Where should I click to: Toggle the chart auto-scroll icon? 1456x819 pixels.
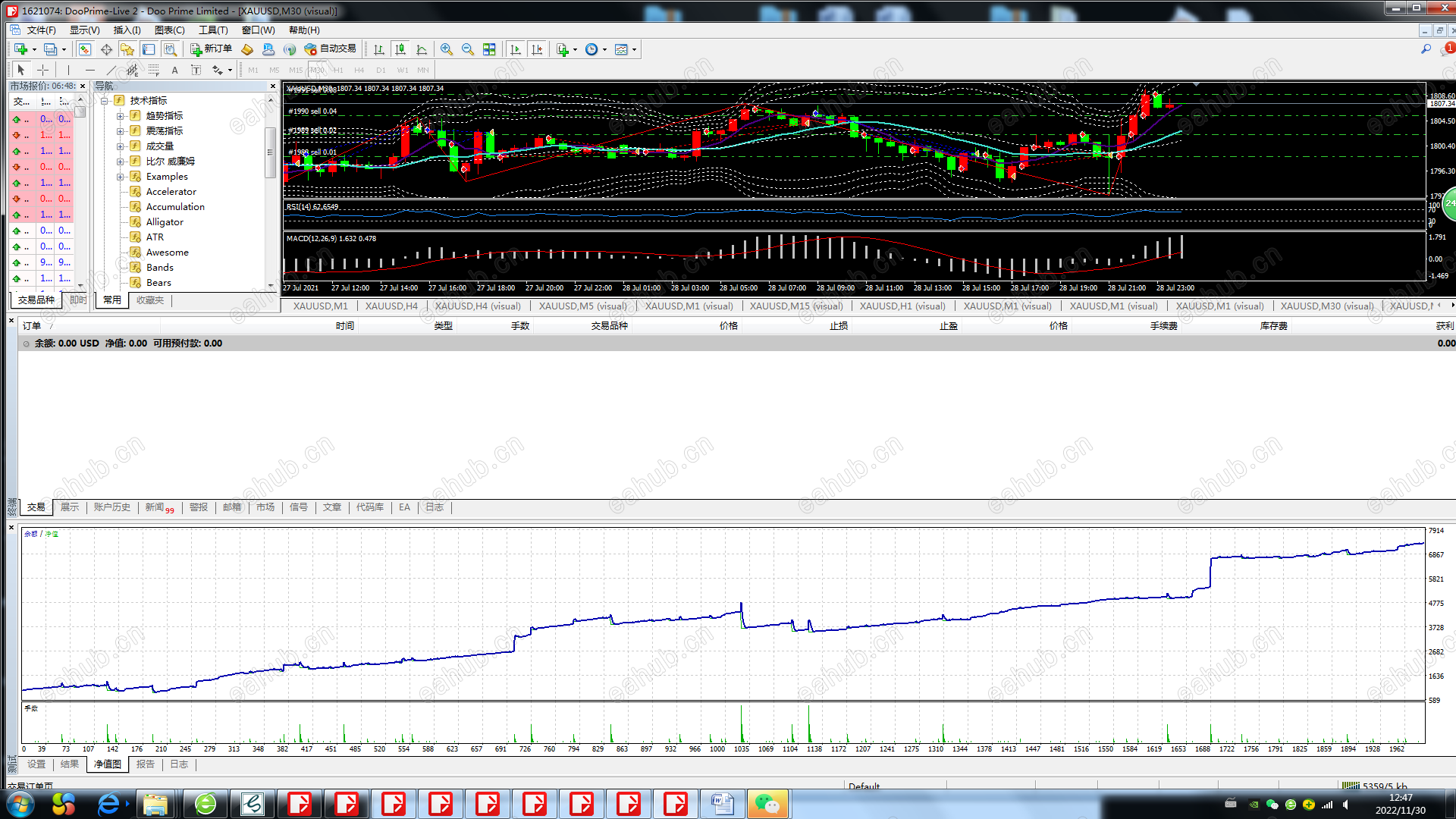tap(516, 49)
